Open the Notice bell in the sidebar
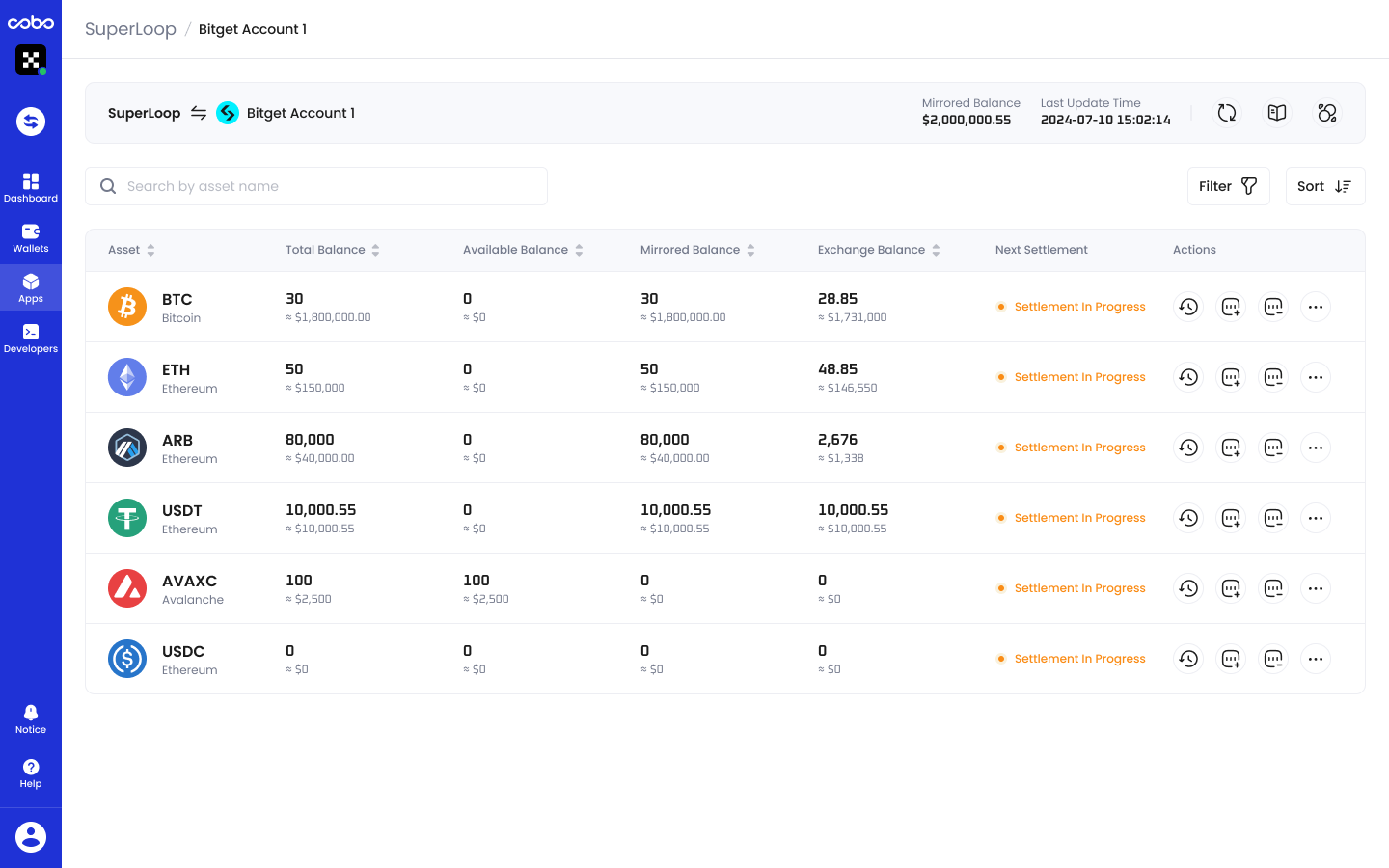The image size is (1389, 868). point(31,719)
